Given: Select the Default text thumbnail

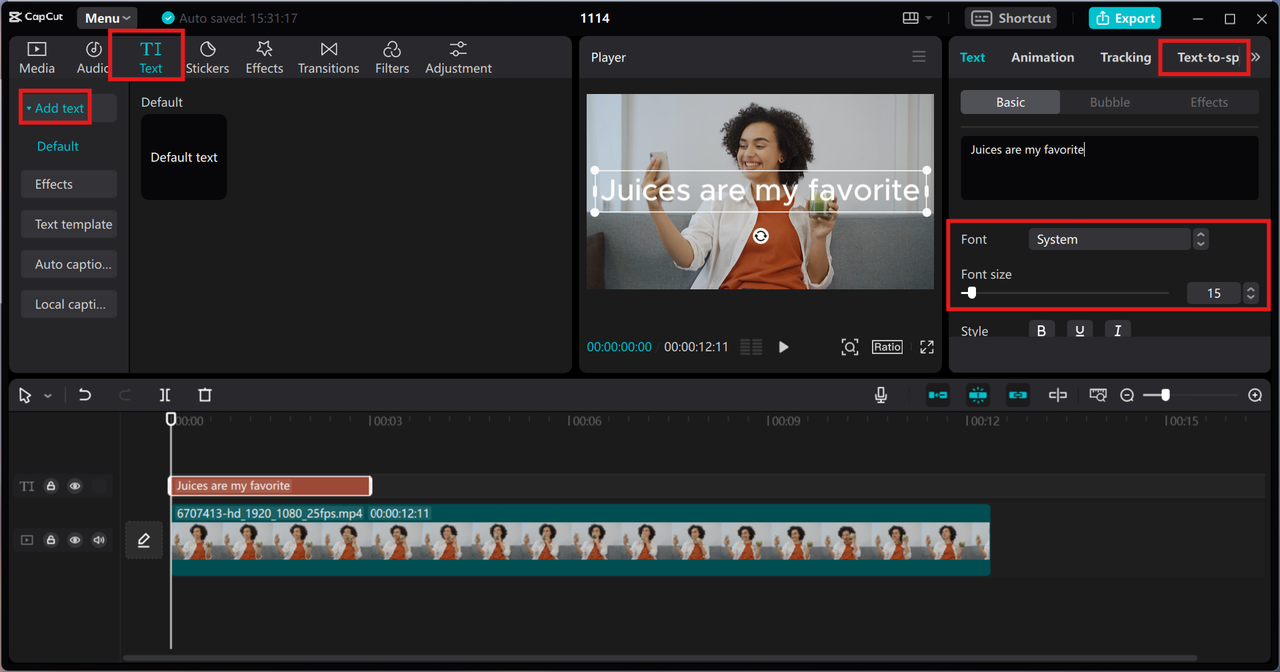Looking at the screenshot, I should point(184,157).
